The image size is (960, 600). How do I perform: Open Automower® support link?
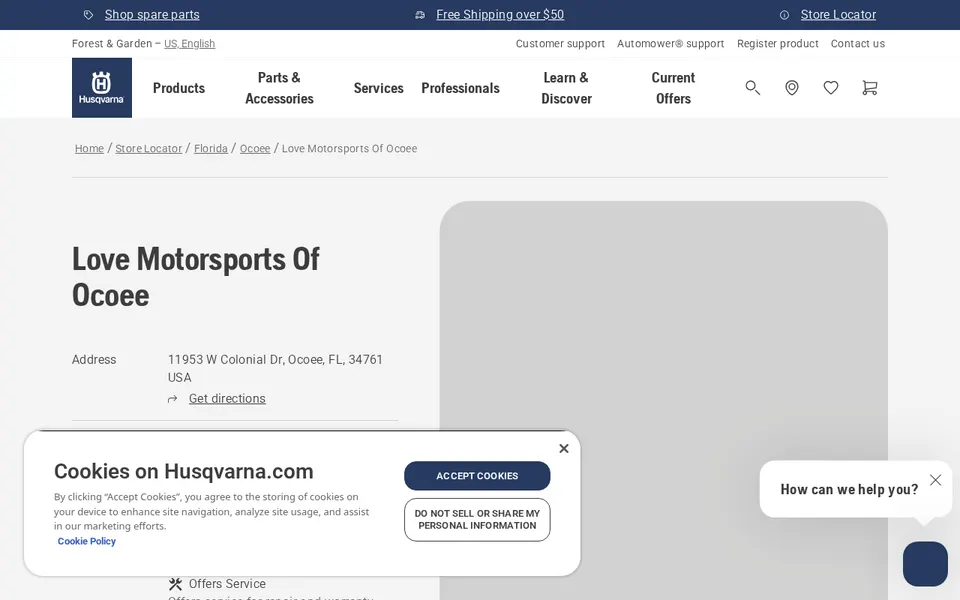tap(670, 43)
